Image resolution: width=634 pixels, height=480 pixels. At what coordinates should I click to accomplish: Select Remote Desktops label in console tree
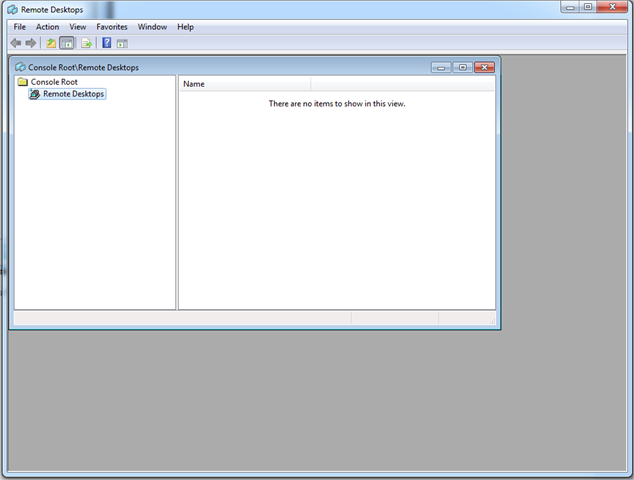tap(73, 94)
